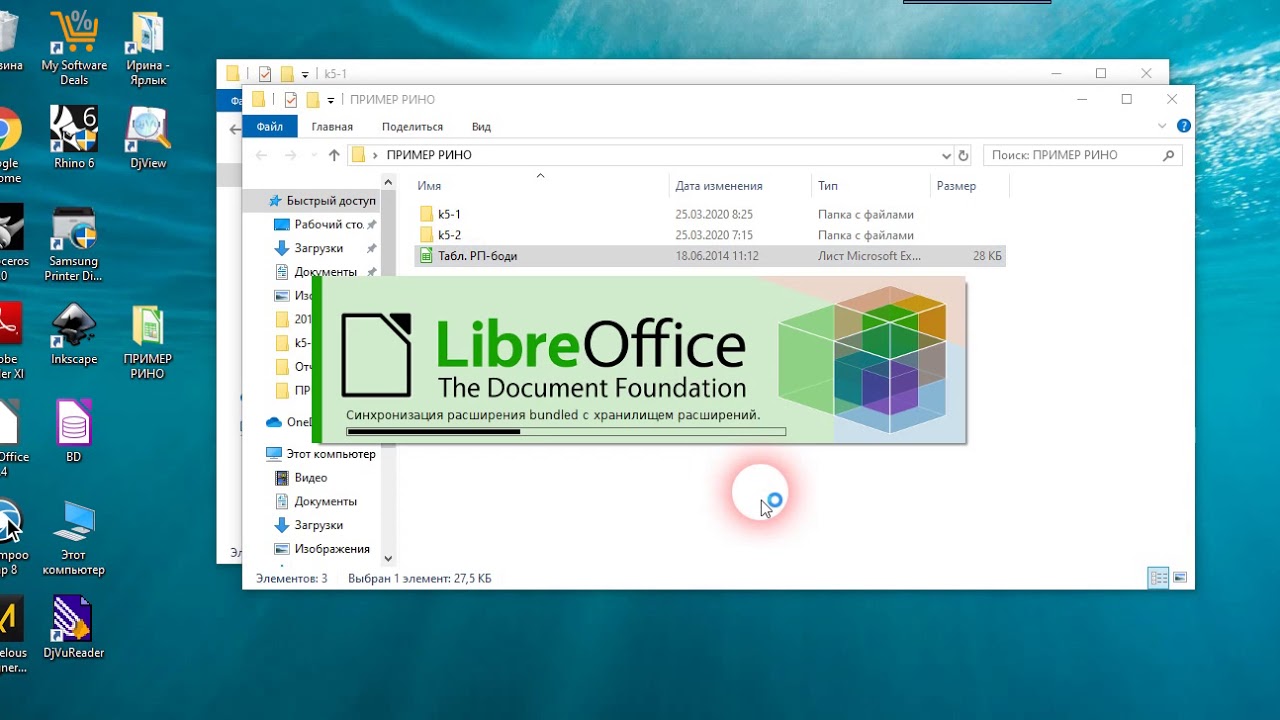The width and height of the screenshot is (1280, 720).
Task: Expand the ribbon with the chevron
Action: [x=1162, y=126]
